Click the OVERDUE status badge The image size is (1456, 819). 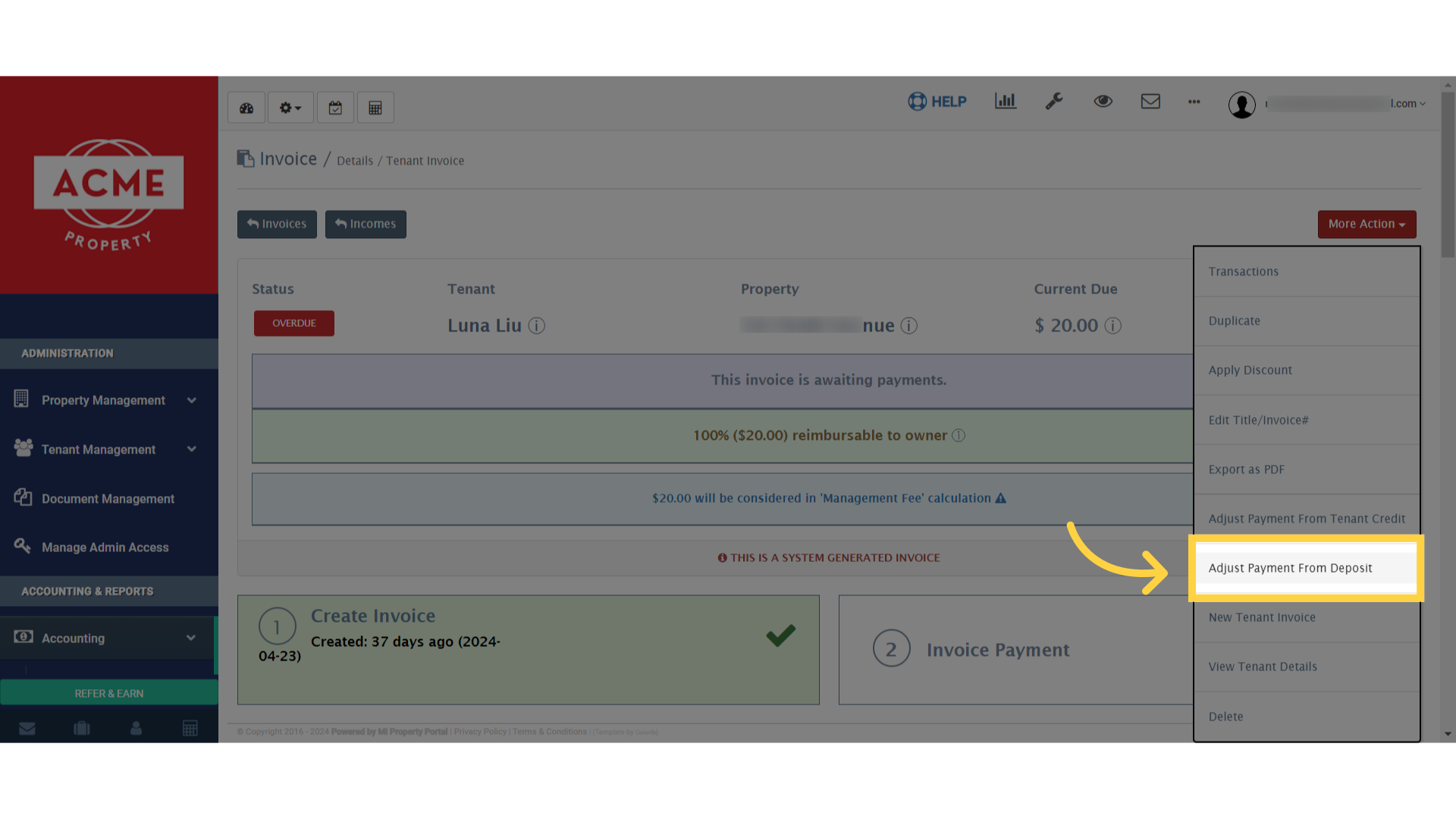tap(293, 323)
